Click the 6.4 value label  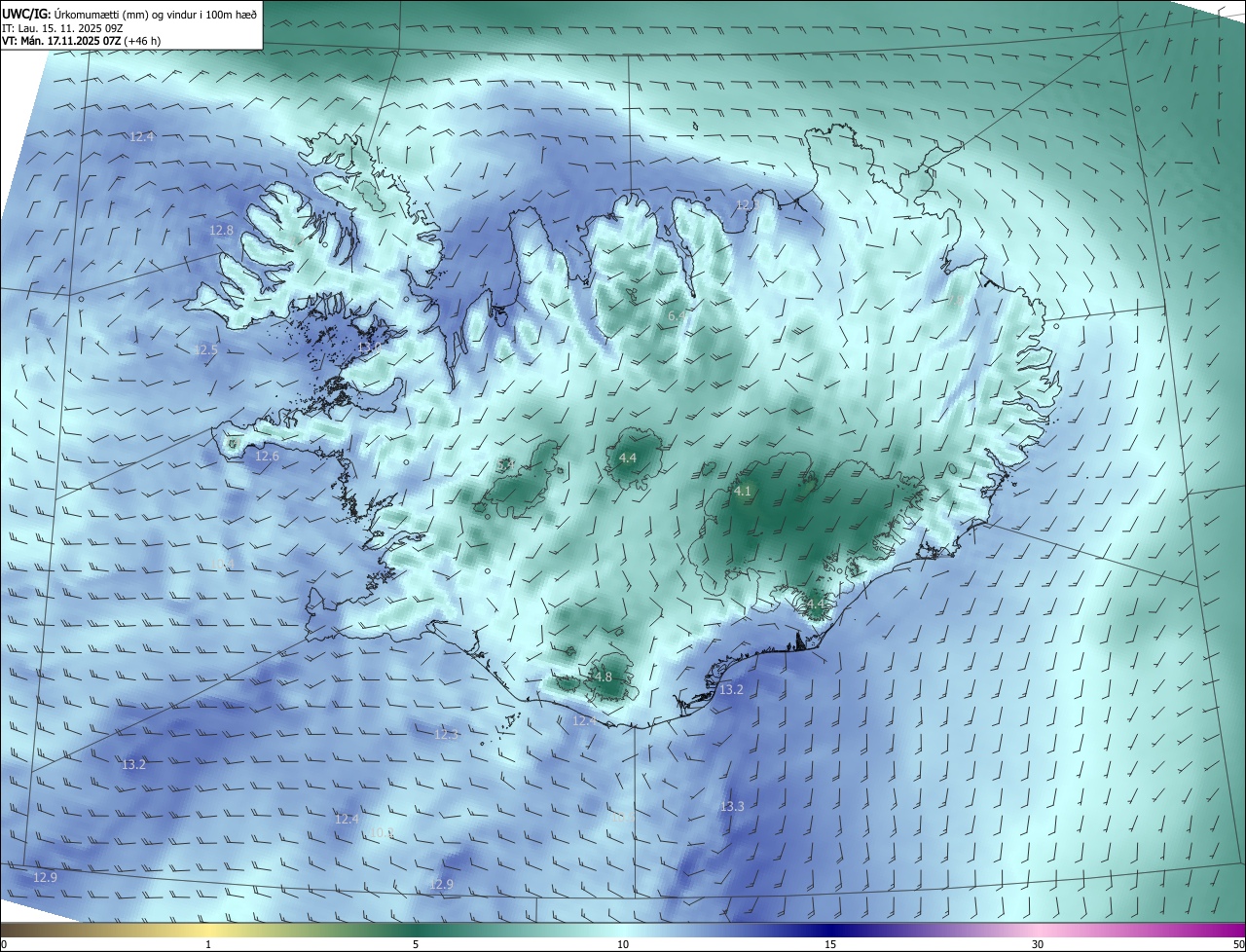tap(676, 315)
